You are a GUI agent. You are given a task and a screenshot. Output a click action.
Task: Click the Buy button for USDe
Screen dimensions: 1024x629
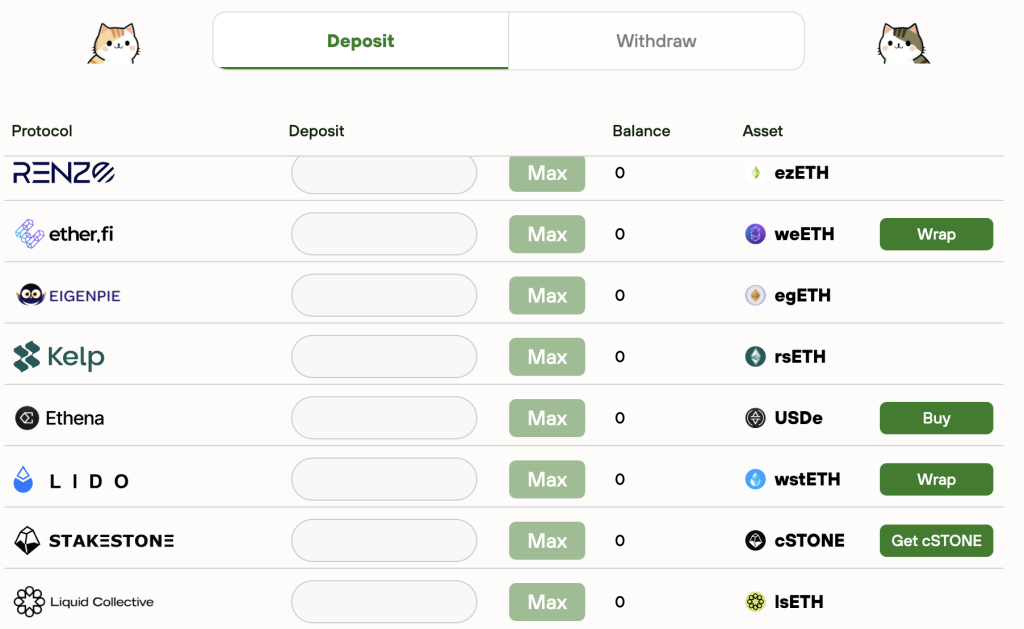[936, 418]
